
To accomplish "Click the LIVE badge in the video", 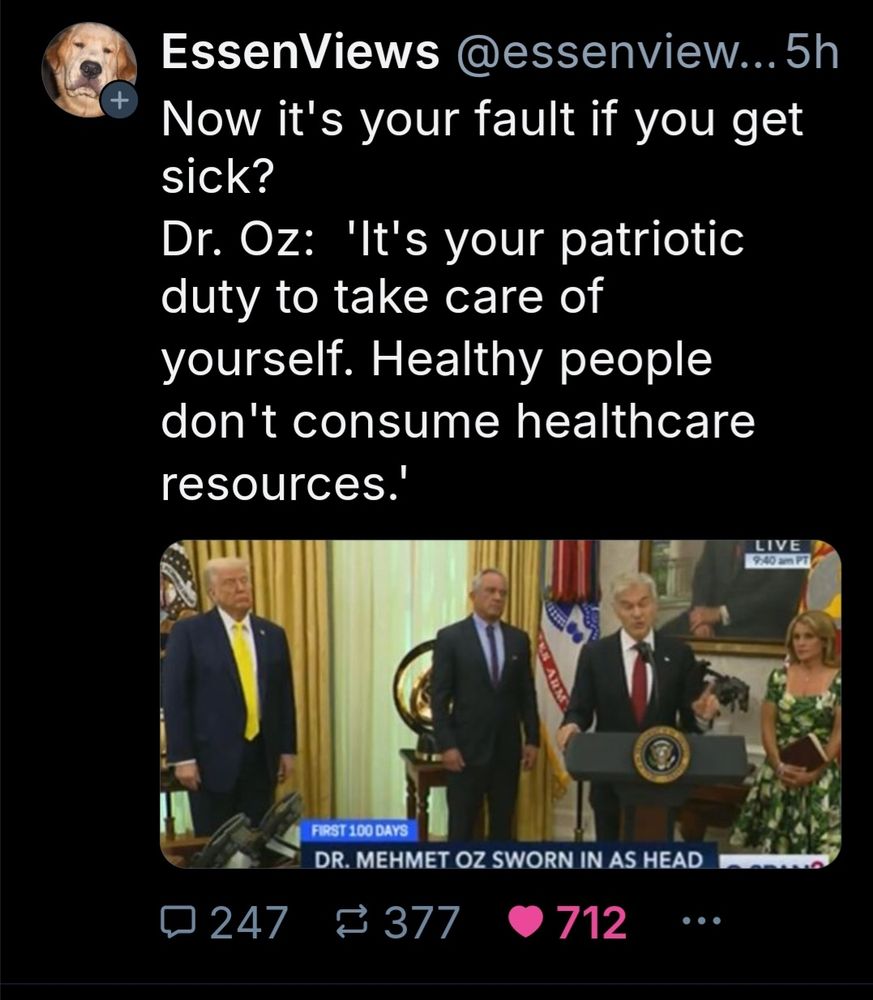I will 778,547.
